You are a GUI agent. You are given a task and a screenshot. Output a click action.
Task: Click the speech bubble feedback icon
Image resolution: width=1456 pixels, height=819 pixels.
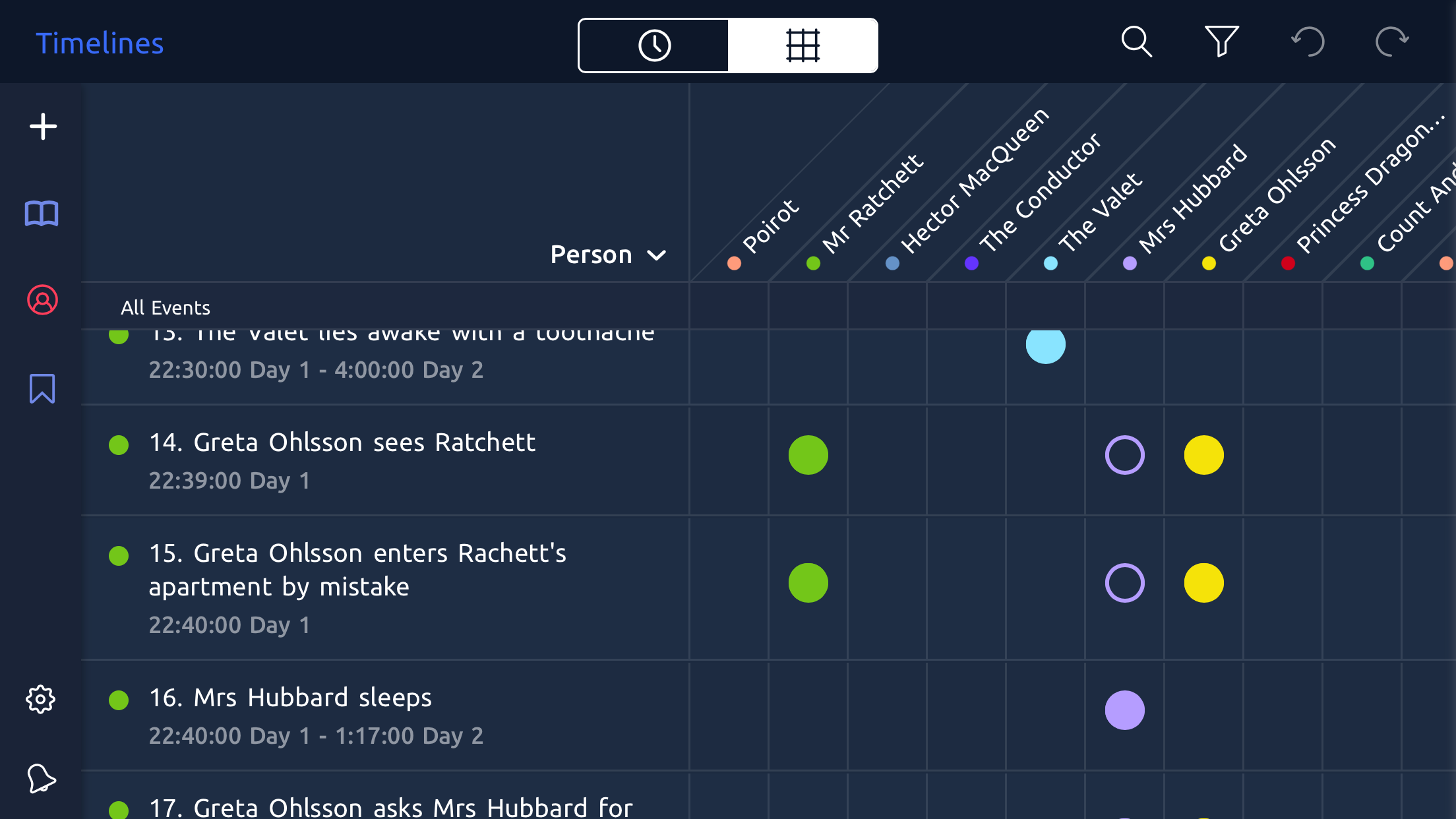pyautogui.click(x=41, y=779)
